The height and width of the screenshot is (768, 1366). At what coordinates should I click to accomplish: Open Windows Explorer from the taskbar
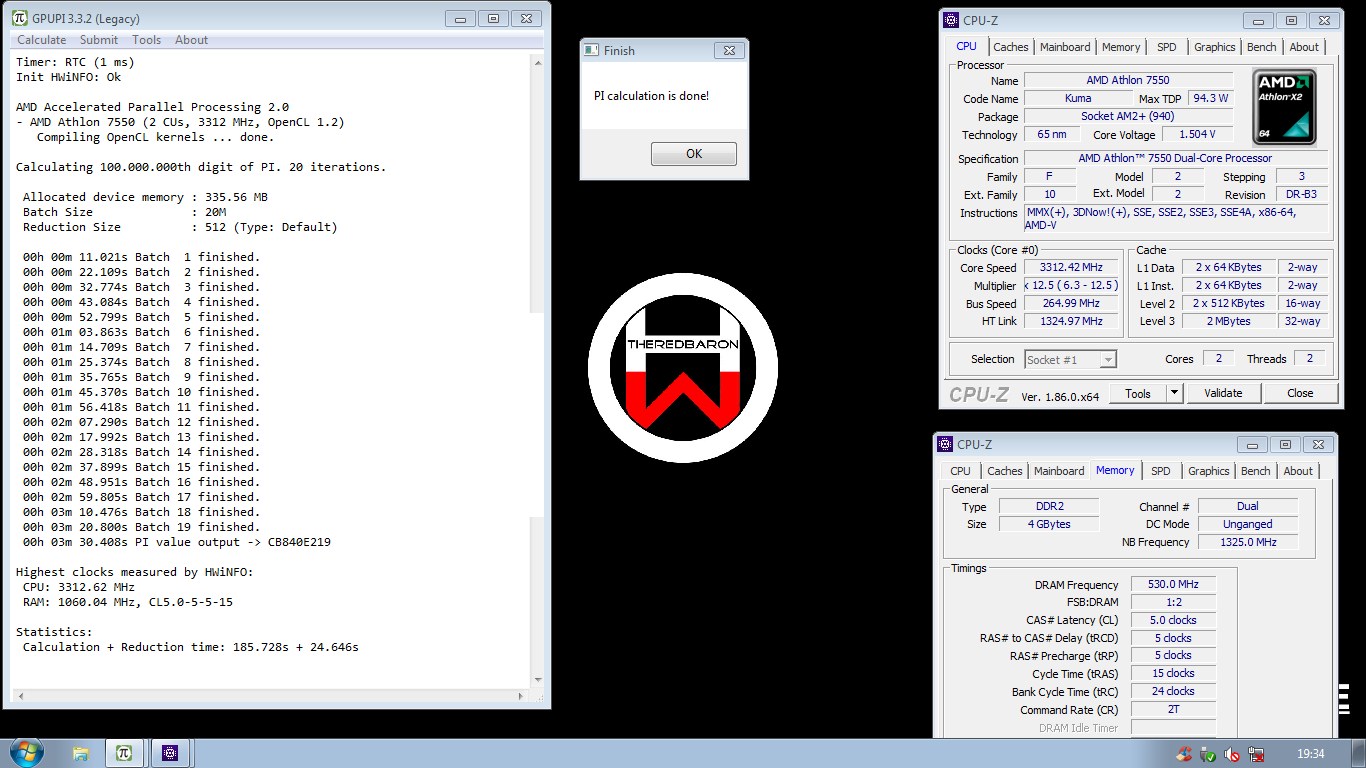coord(81,753)
